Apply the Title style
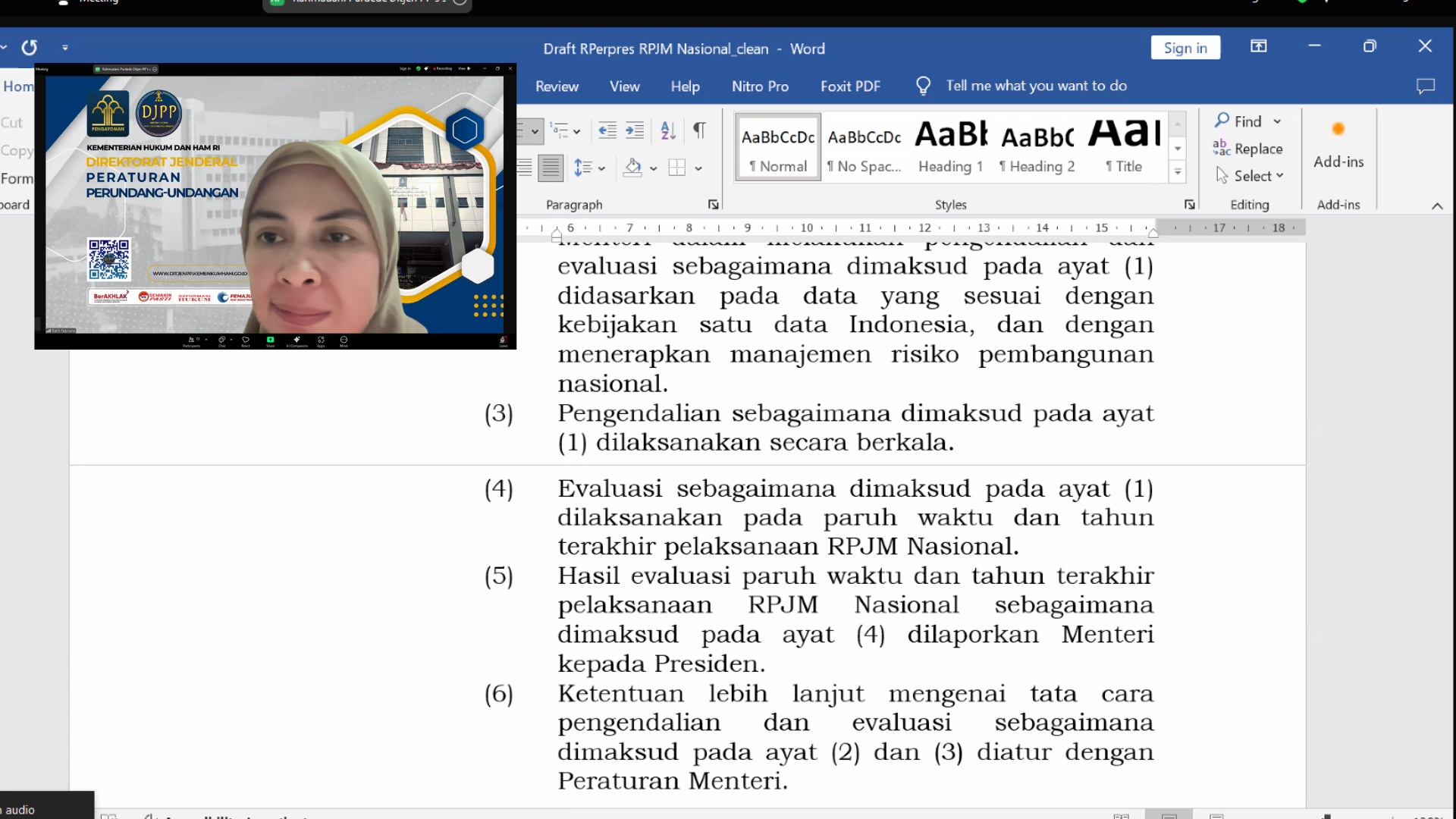This screenshot has width=1456, height=819. coord(1124,148)
